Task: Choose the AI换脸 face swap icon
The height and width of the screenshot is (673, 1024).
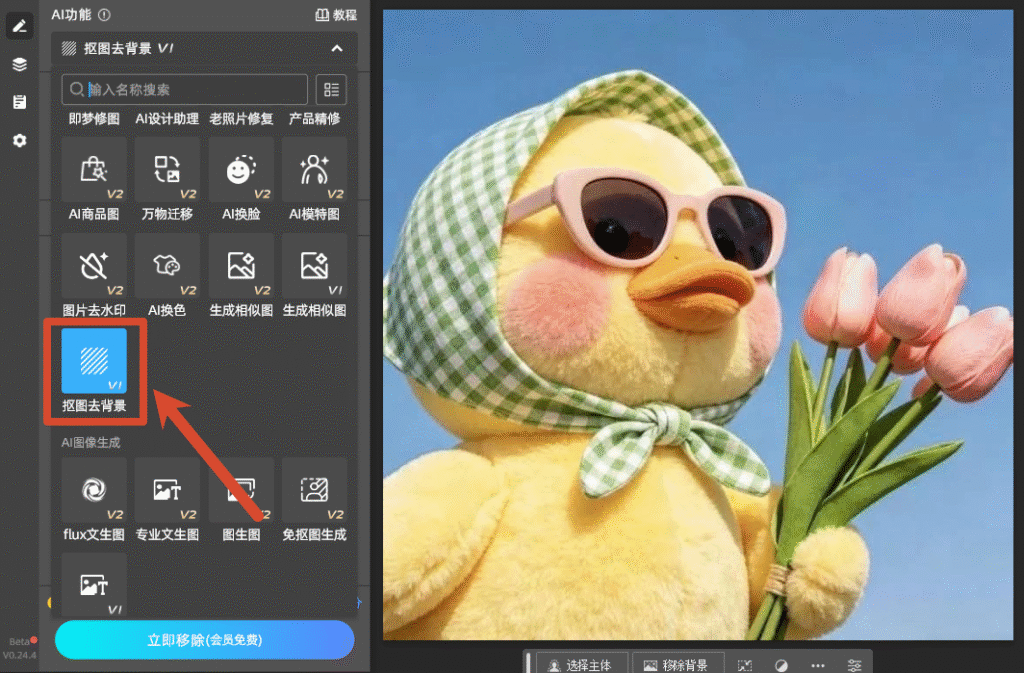Action: point(241,170)
